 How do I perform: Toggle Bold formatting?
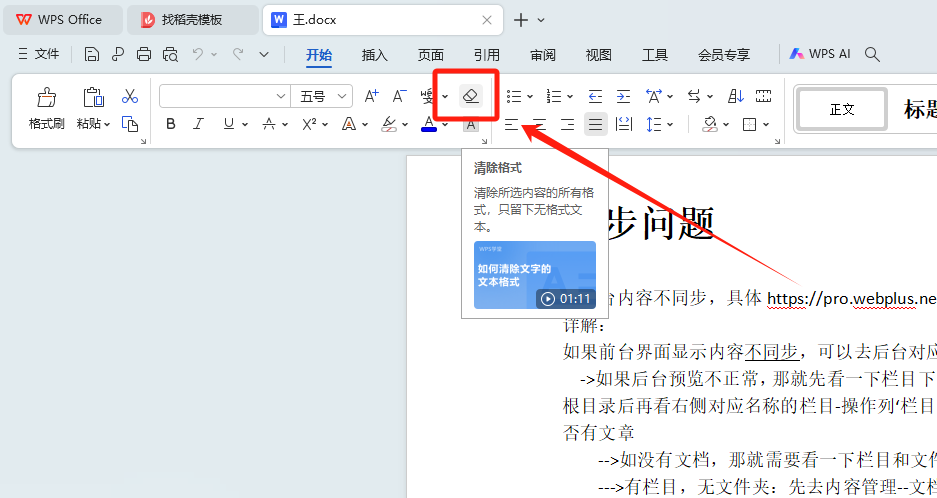coord(170,124)
